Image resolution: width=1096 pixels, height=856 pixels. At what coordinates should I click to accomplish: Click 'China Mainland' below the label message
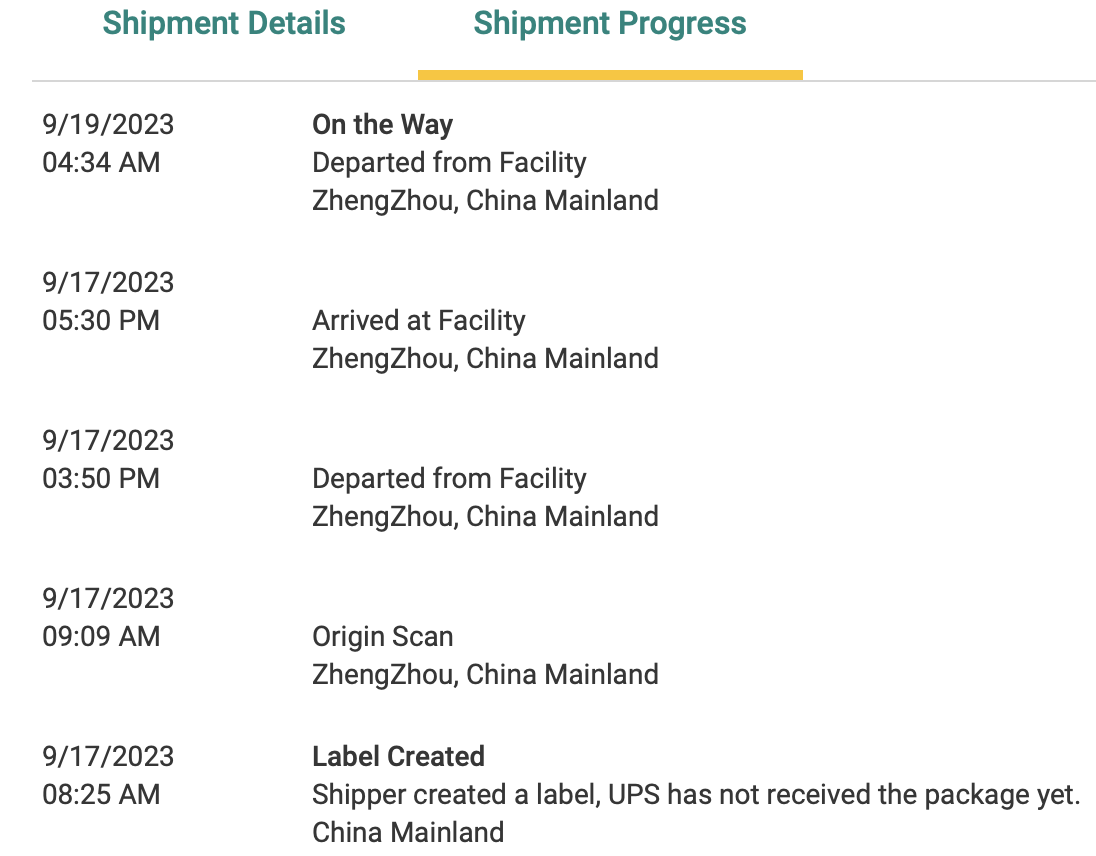(408, 832)
